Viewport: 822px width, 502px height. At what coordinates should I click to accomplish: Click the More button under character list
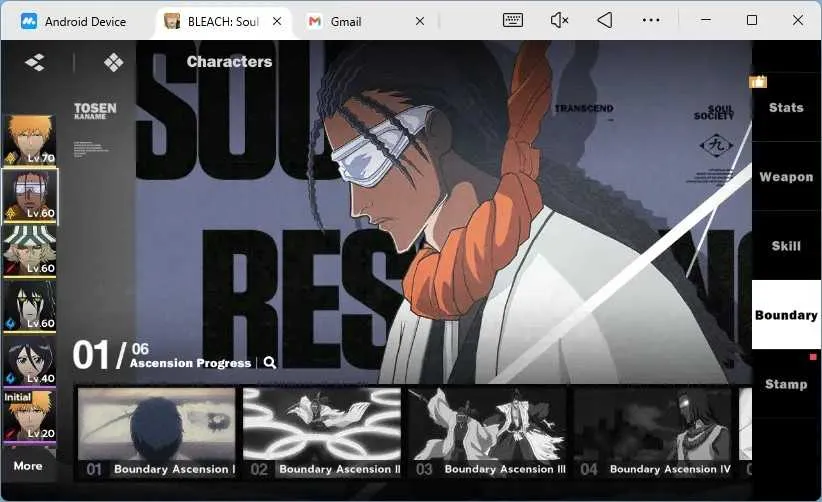tap(28, 465)
